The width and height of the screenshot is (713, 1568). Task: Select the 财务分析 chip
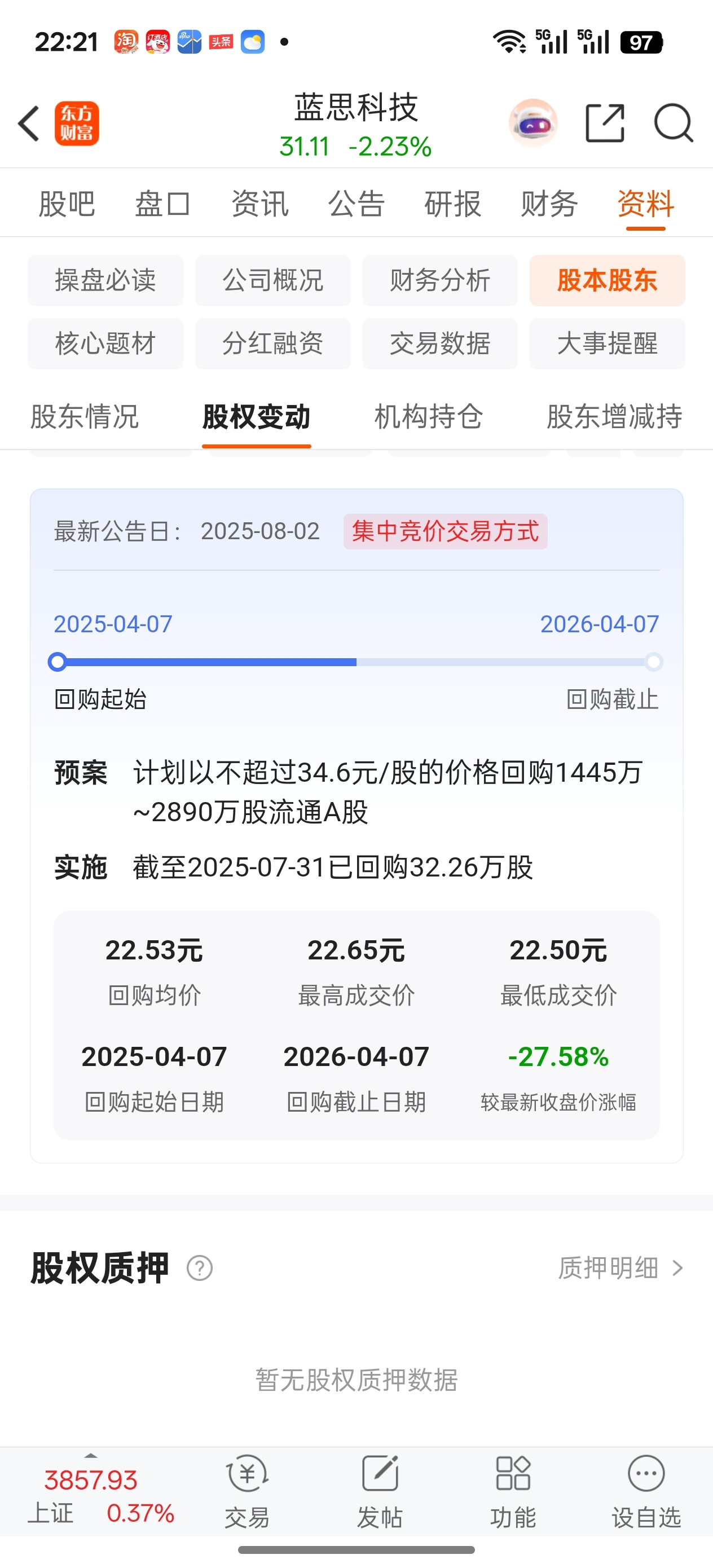click(440, 281)
